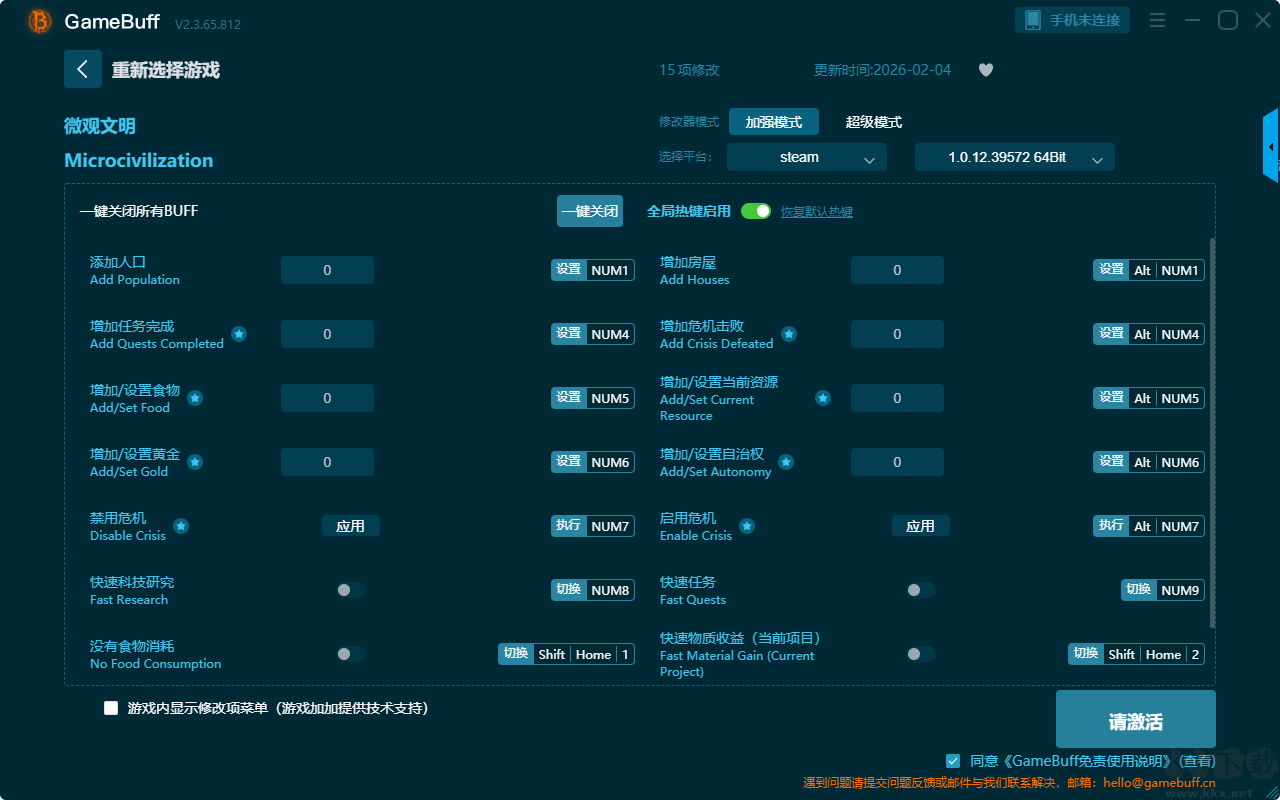Click the cheat list vertical scrollbar
Screen dimensions: 1280x800
(1213, 433)
